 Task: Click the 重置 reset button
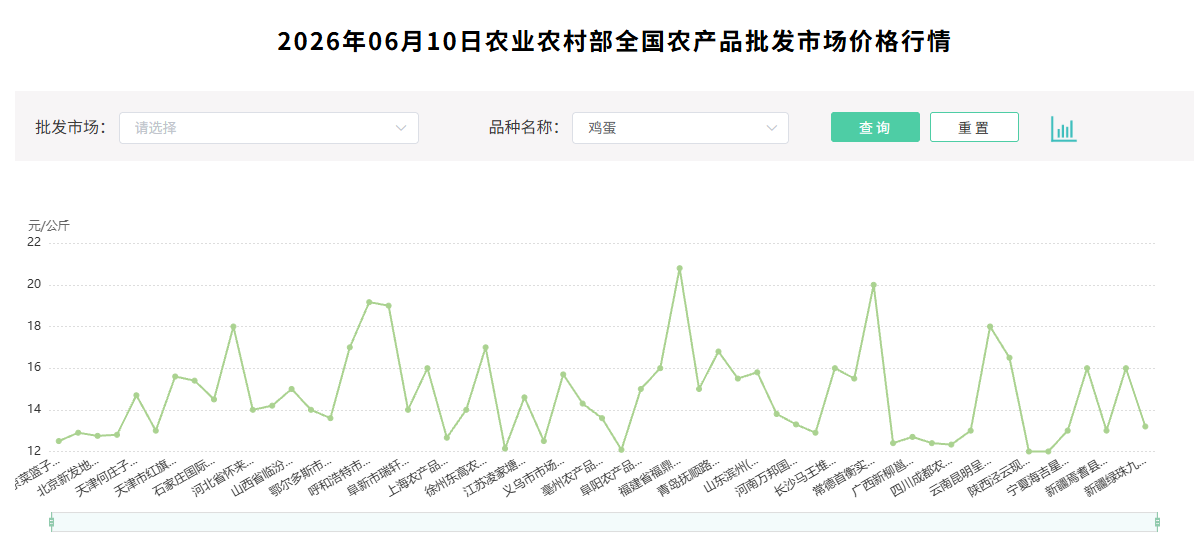(974, 127)
